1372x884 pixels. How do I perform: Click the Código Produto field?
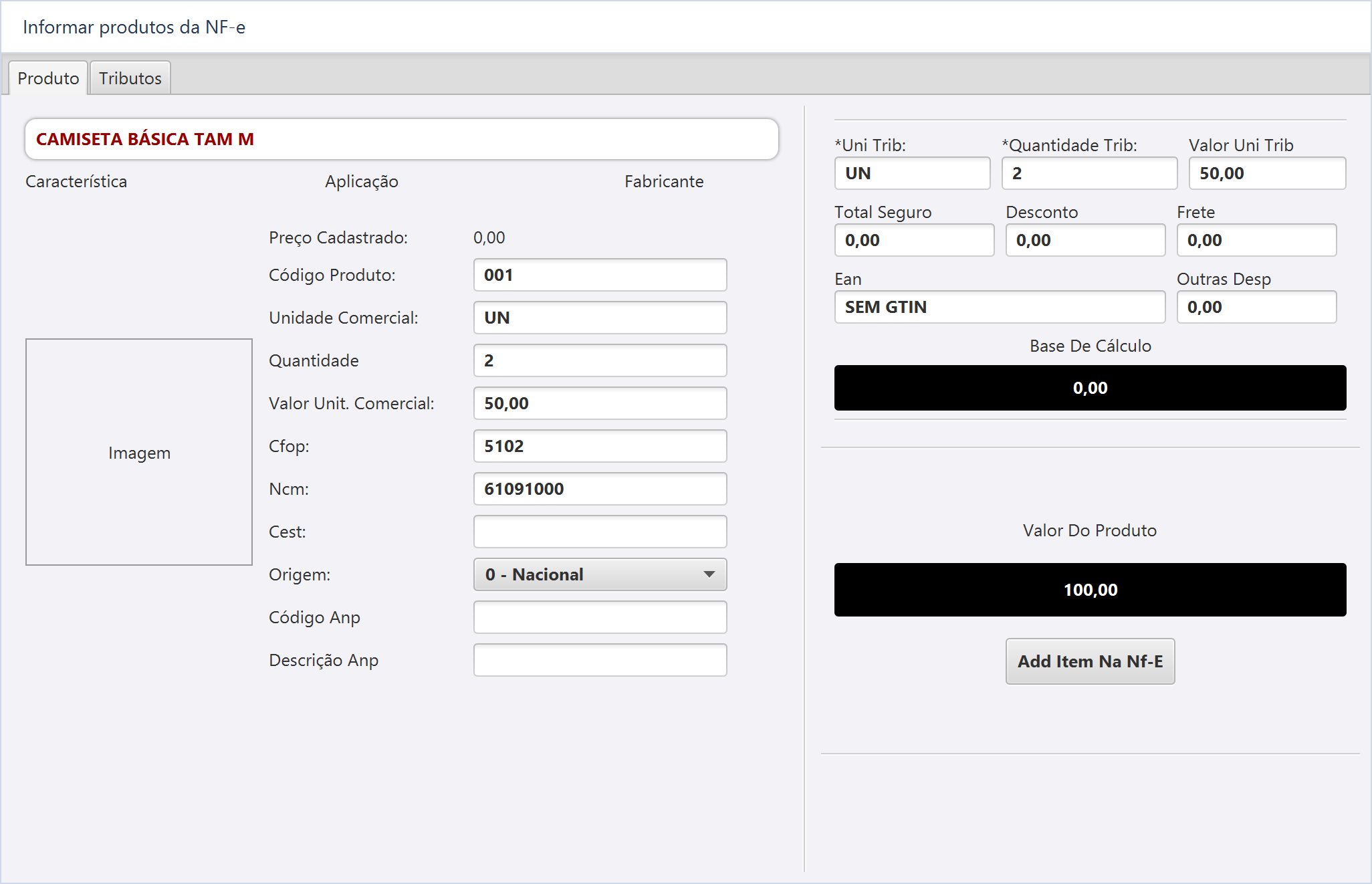pyautogui.click(x=600, y=275)
